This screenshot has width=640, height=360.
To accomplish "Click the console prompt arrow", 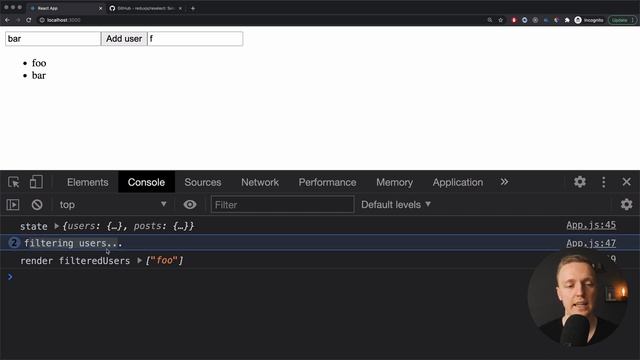I will 10,277.
